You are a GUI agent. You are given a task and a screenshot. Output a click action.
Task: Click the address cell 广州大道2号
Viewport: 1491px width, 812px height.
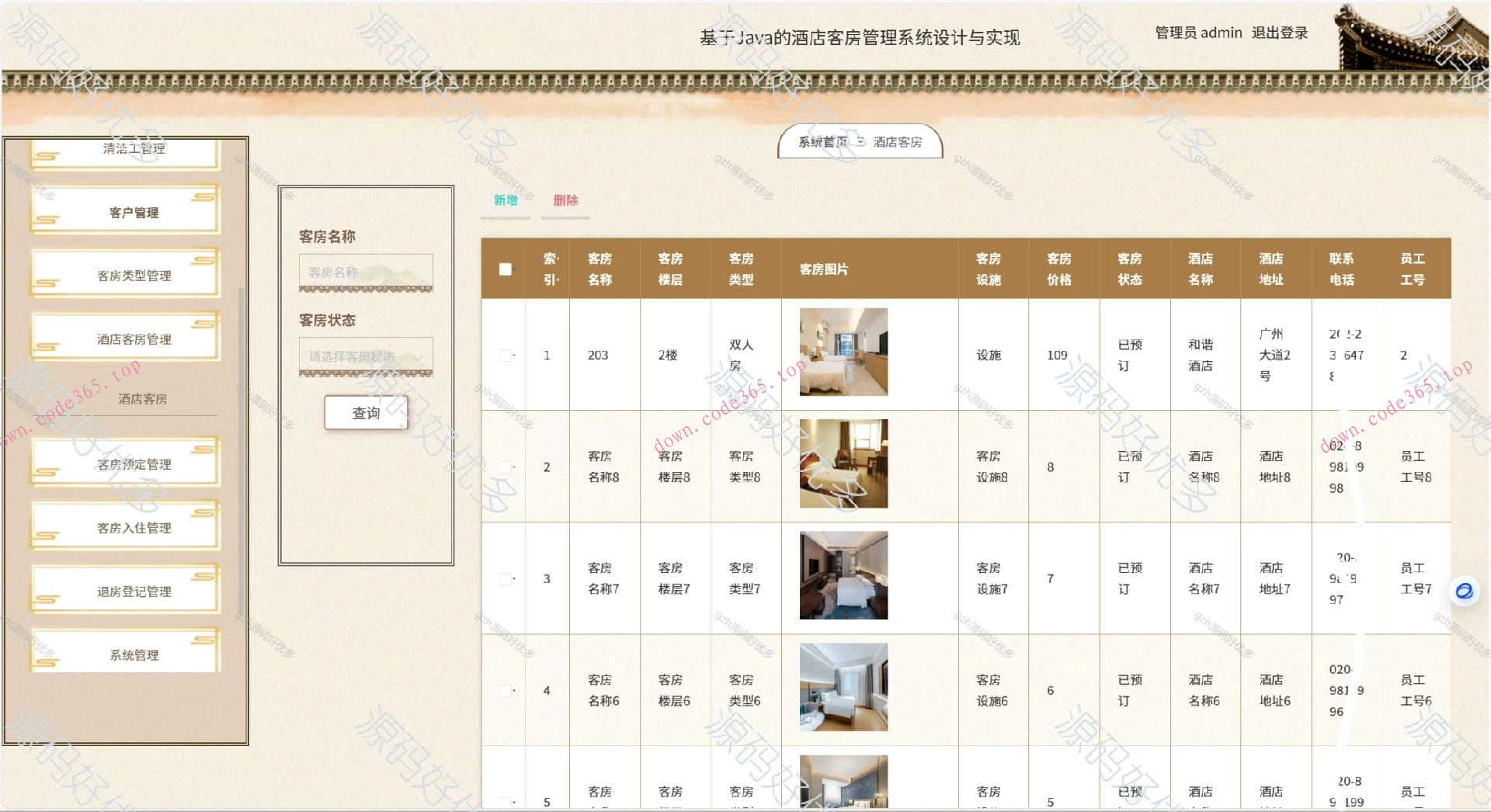[x=1274, y=356]
